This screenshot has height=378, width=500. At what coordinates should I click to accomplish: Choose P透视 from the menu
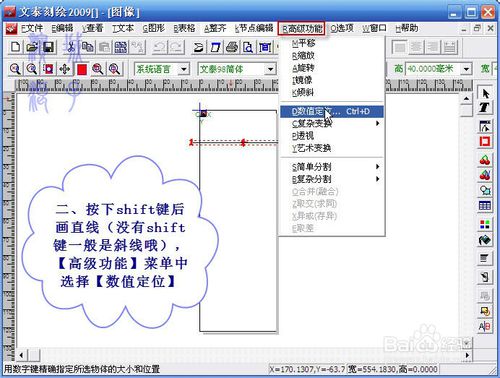tap(332, 136)
